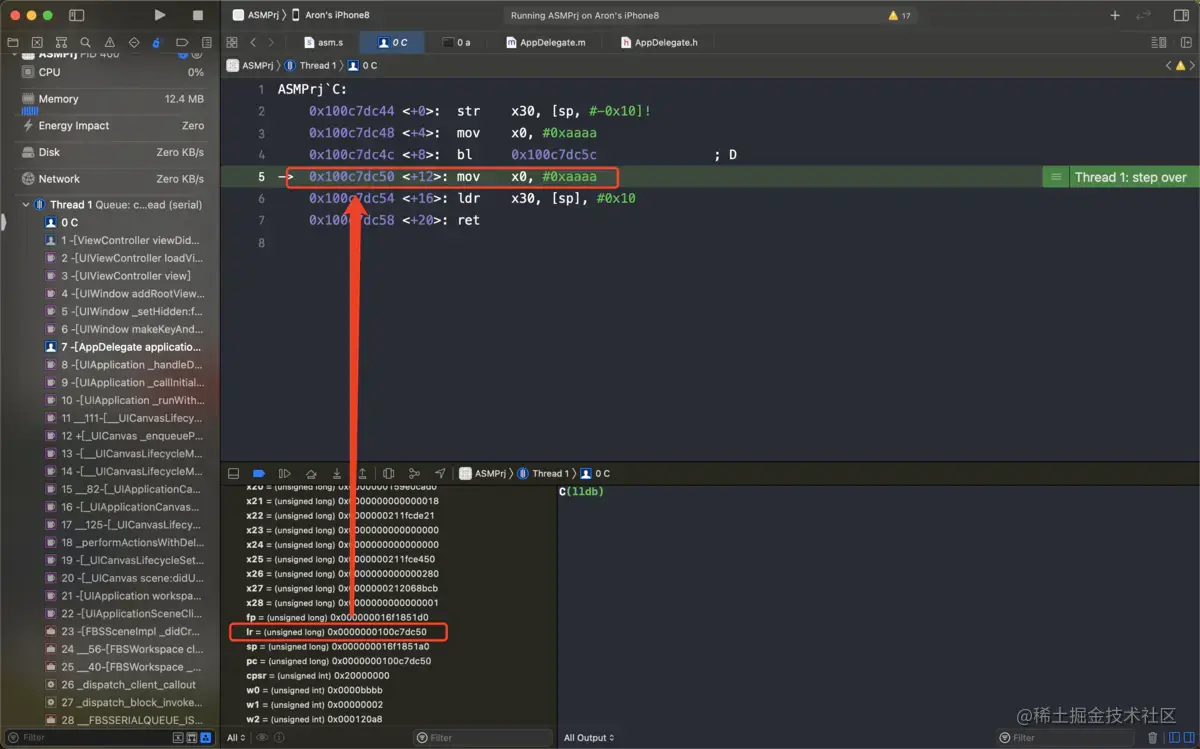Switch to the AppDelegate.h tab

point(660,43)
